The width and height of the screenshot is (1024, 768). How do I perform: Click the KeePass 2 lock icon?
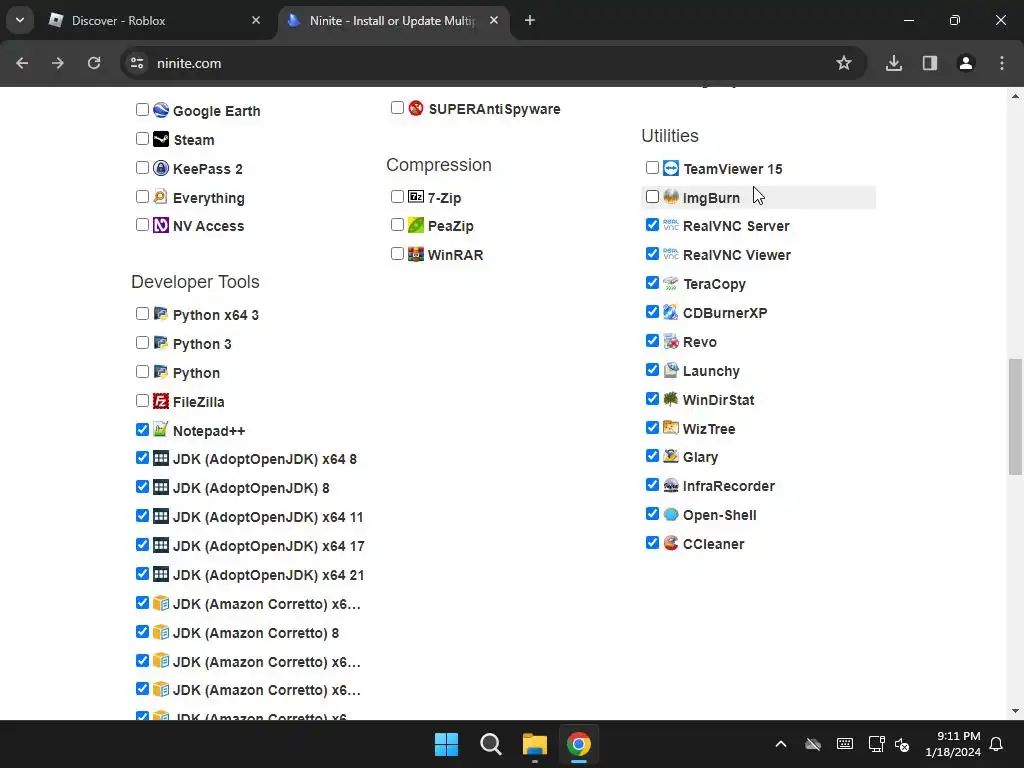coord(161,168)
